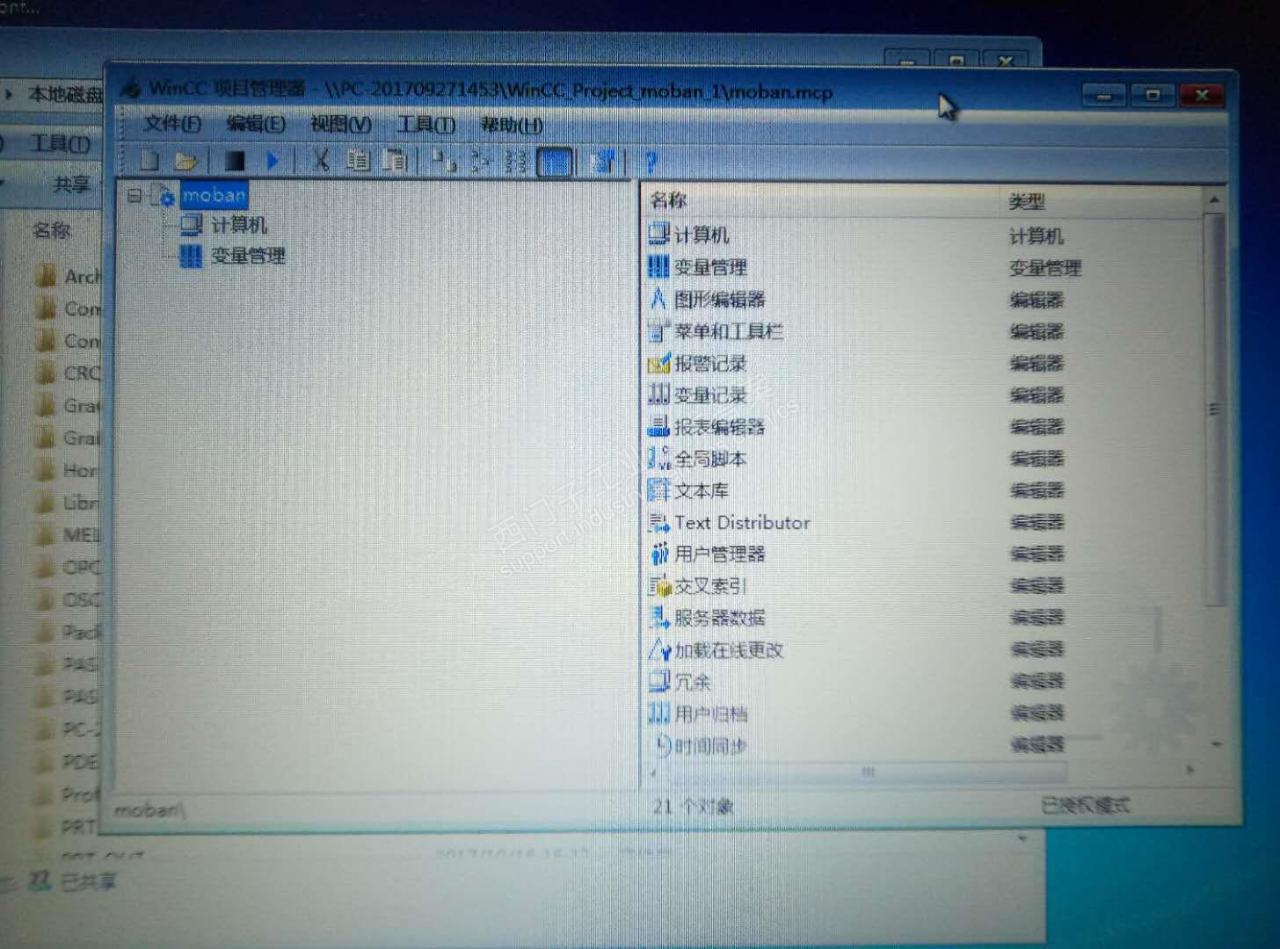Click the Copy toolbar icon
The height and width of the screenshot is (949, 1280).
(358, 160)
